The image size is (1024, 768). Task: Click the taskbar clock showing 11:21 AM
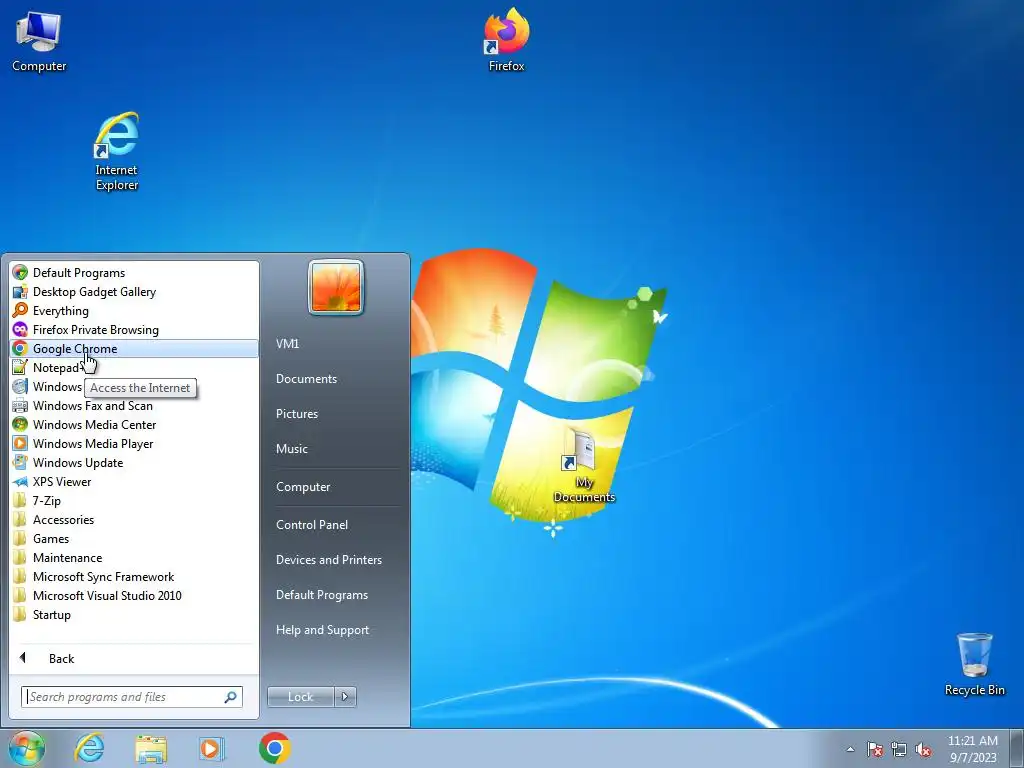[972, 749]
